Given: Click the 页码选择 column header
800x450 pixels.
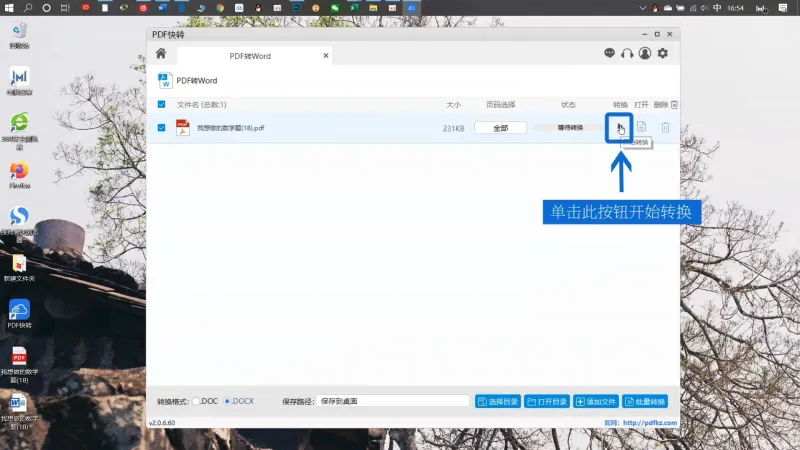Looking at the screenshot, I should [500, 105].
